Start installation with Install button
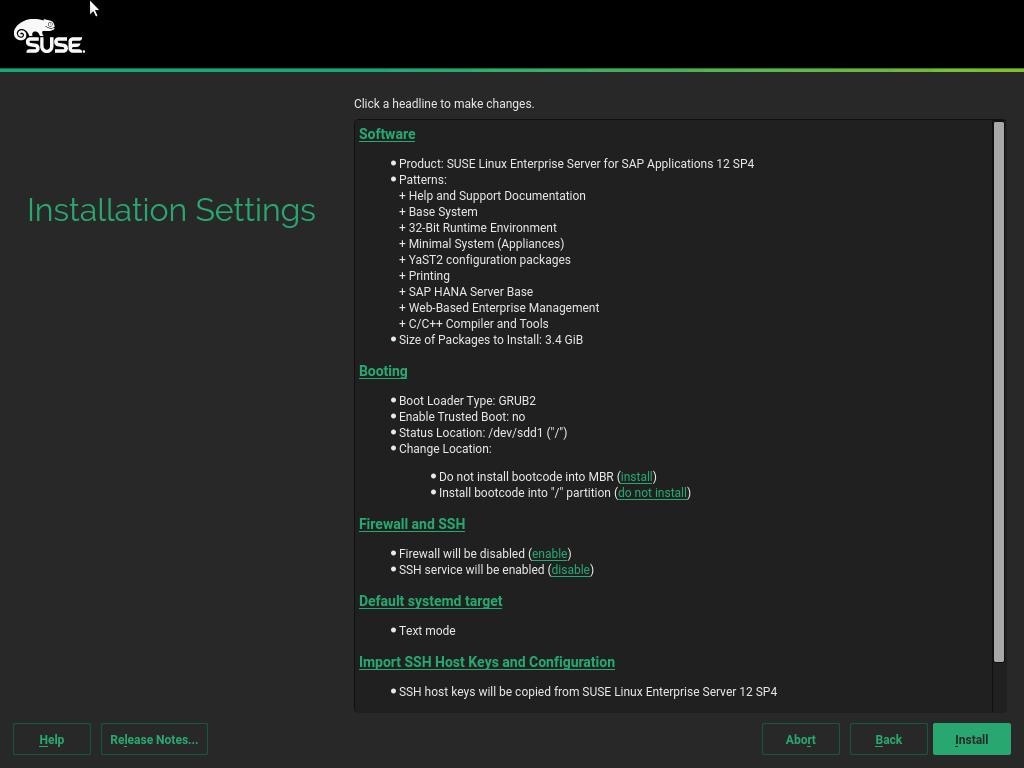The width and height of the screenshot is (1024, 768). point(972,739)
